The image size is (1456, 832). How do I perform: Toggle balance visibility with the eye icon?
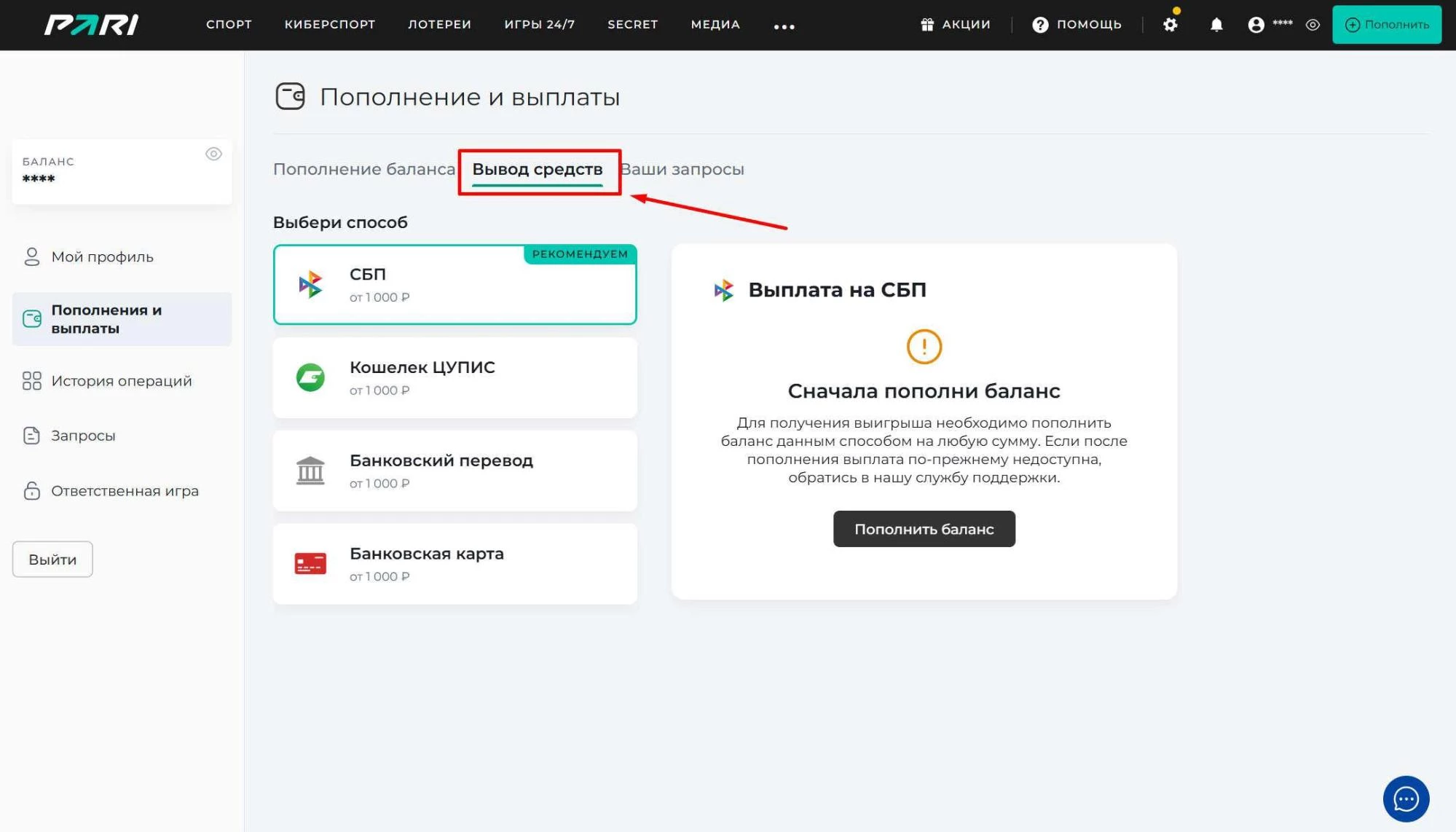point(213,154)
